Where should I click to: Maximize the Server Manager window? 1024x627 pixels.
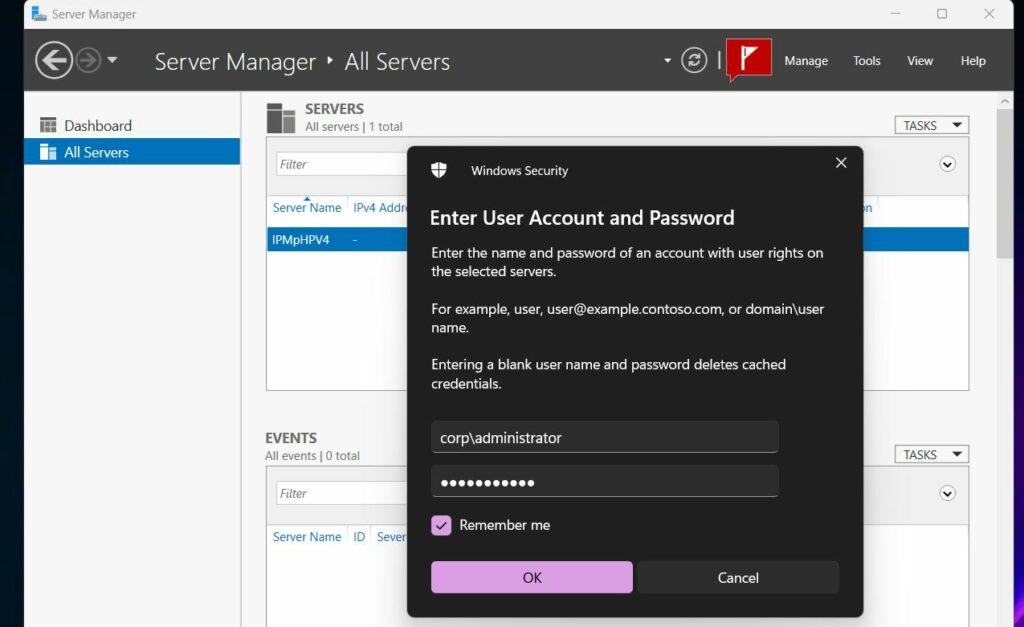click(x=942, y=14)
